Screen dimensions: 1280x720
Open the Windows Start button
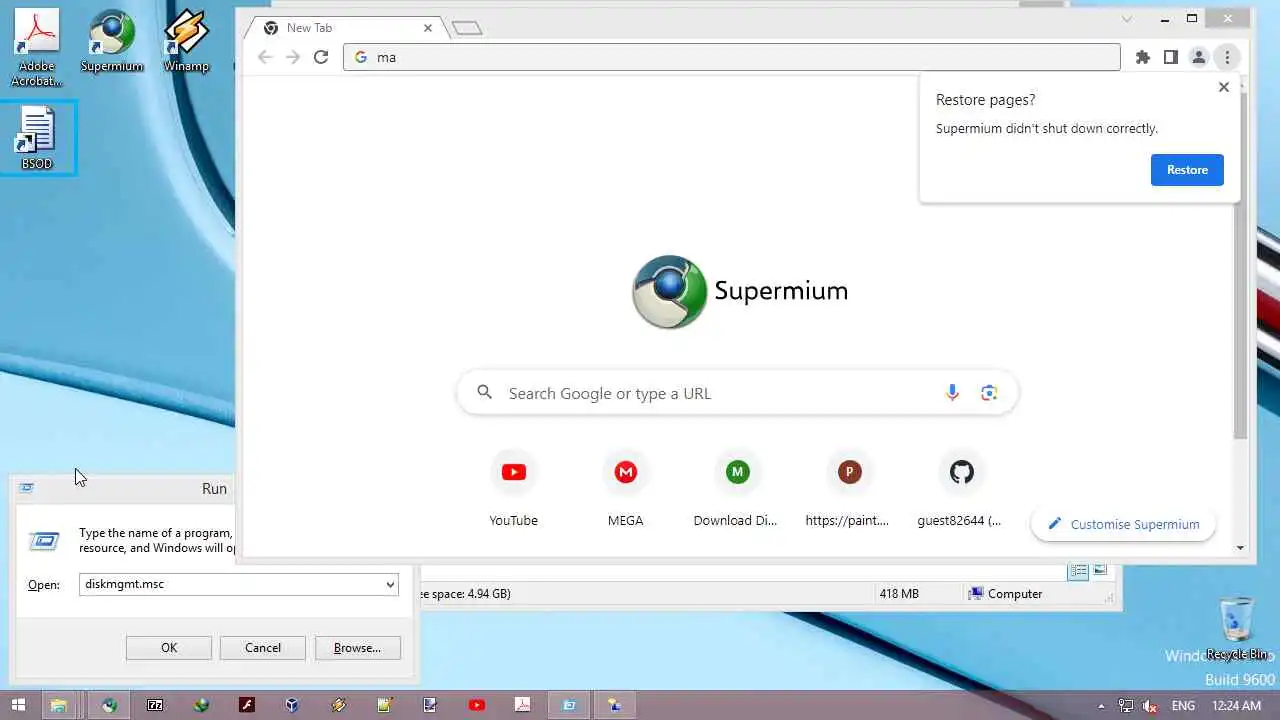click(18, 705)
